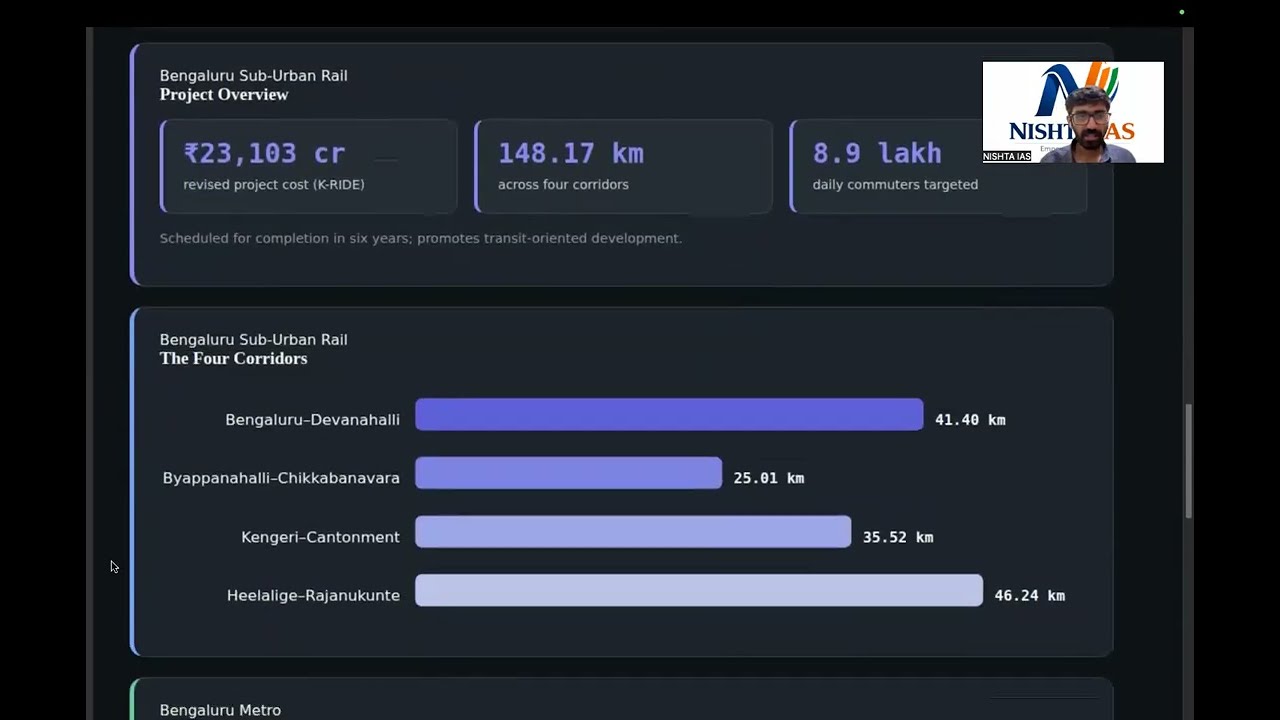Click "Bengaluru Sub-Urban Rail" above The Four Corridors
The width and height of the screenshot is (1280, 720).
click(x=254, y=340)
